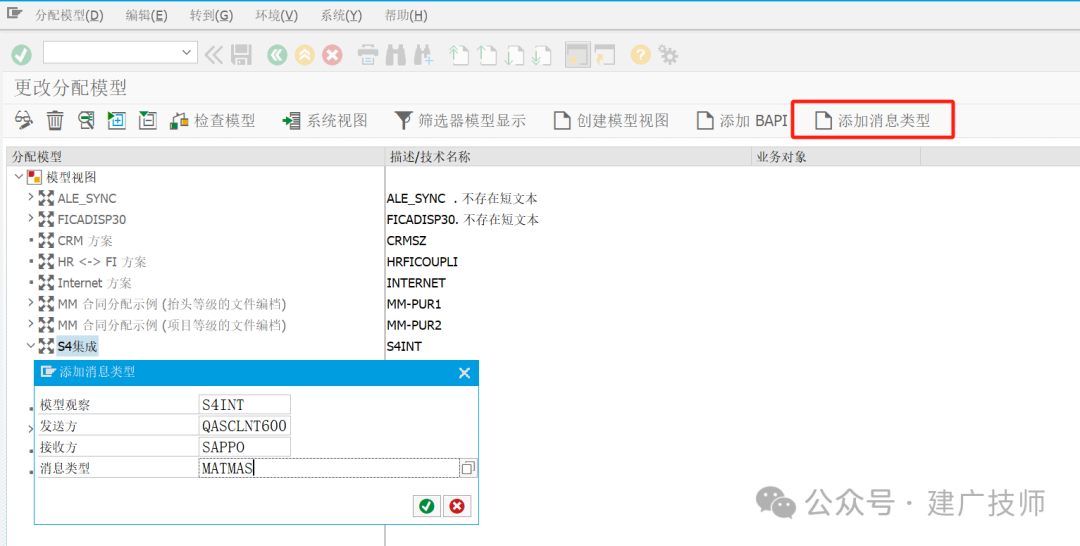This screenshot has width=1080, height=546.
Task: Click the green Enter checkmark in the top toolbar
Action: click(x=21, y=54)
